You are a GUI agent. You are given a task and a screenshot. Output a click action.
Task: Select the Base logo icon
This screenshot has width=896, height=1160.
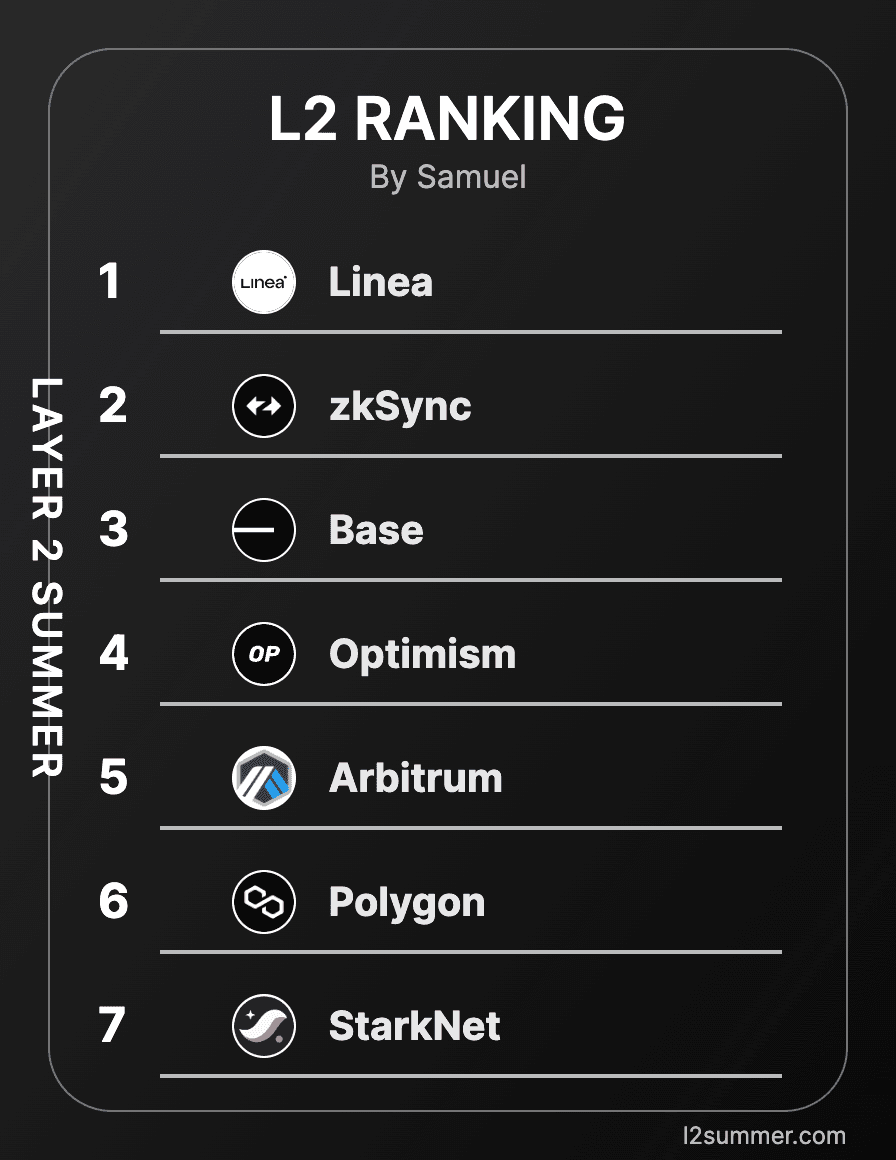pyautogui.click(x=264, y=530)
